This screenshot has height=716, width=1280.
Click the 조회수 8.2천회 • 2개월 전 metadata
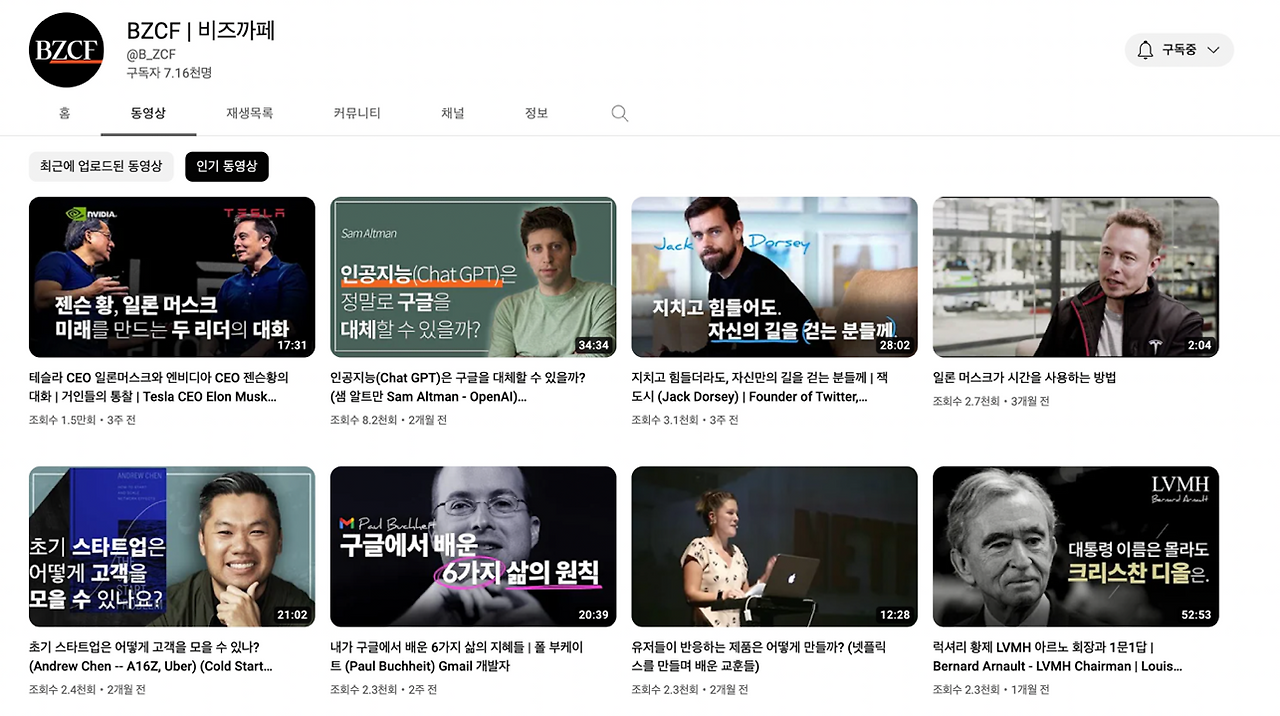point(389,420)
